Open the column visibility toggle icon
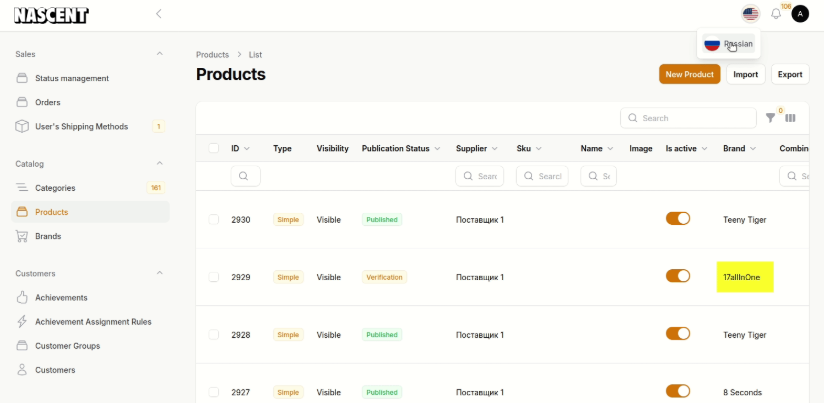The width and height of the screenshot is (824, 403). [790, 118]
